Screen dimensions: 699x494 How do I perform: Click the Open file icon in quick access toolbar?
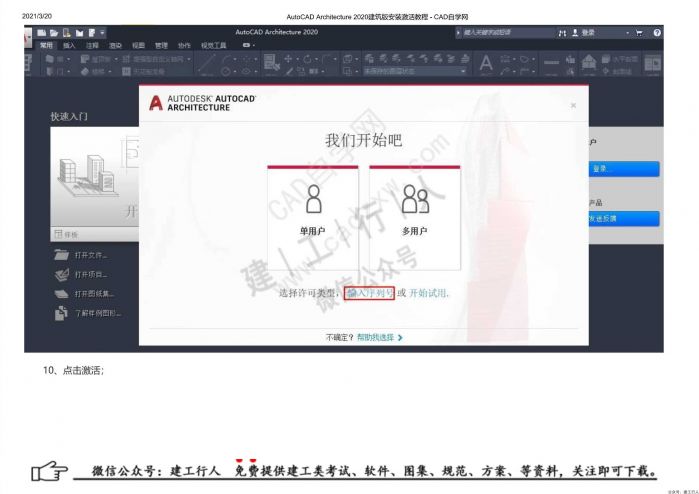[54, 33]
